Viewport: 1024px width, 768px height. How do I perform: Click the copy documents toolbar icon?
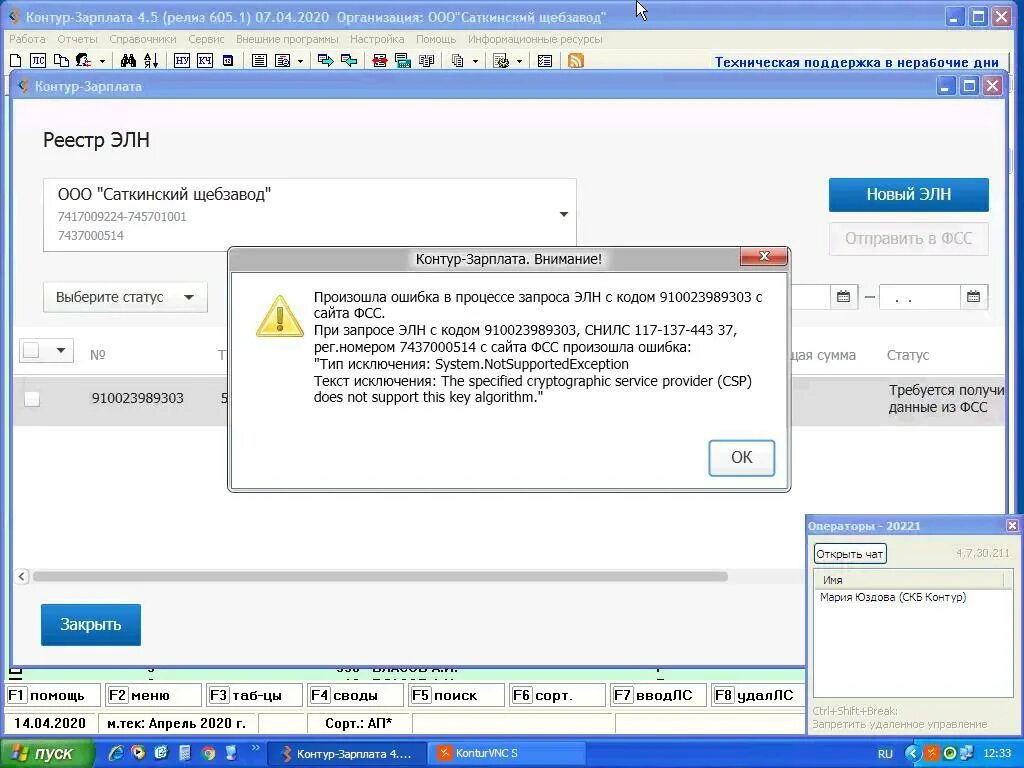pos(61,61)
